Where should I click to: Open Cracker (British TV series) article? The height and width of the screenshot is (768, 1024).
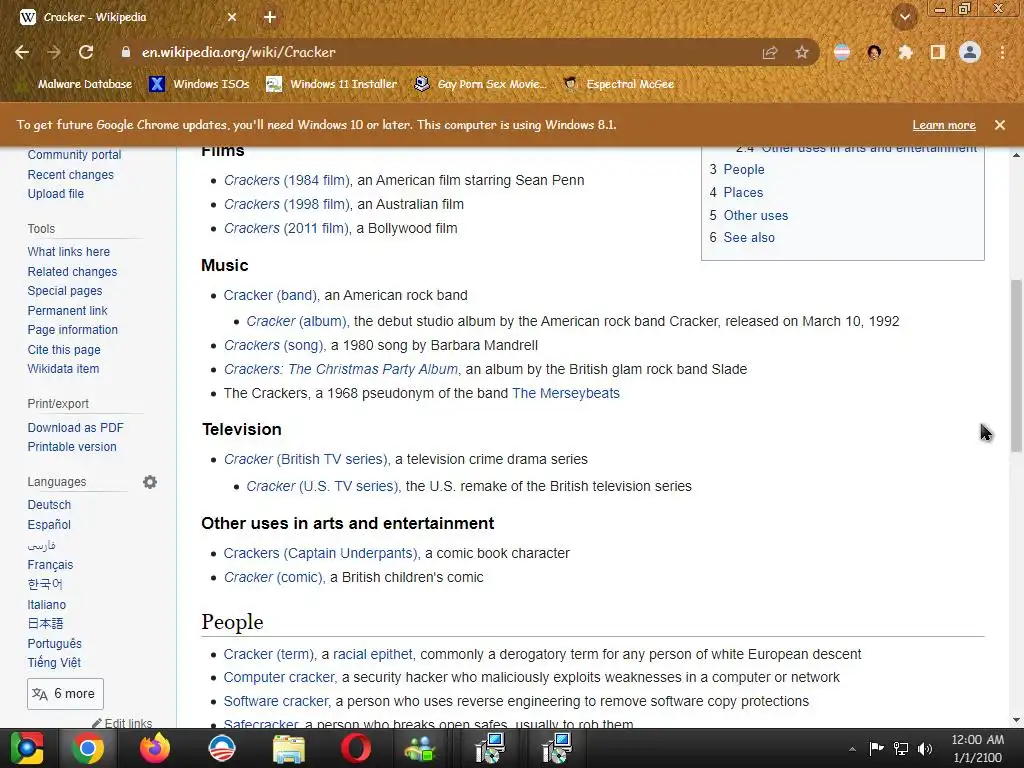click(306, 459)
